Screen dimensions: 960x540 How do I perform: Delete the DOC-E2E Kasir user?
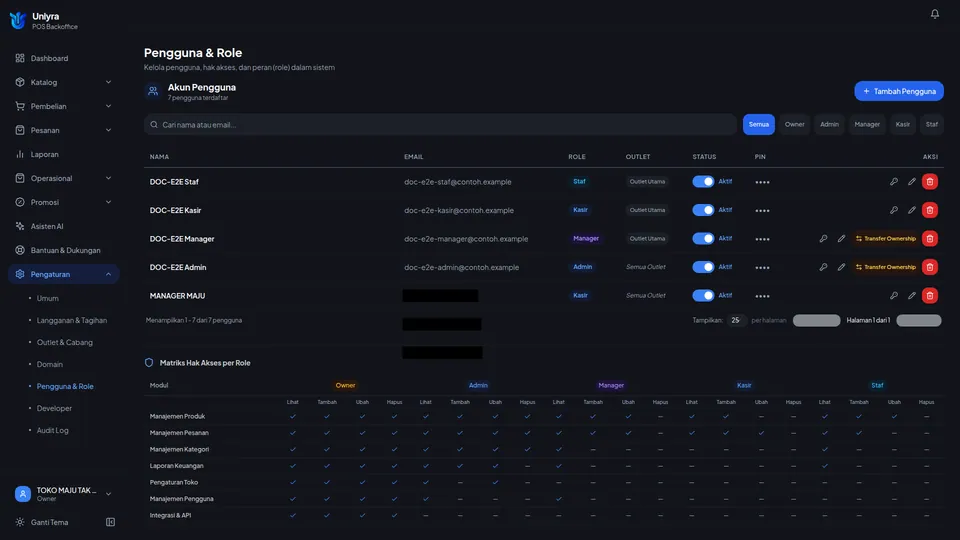[x=929, y=210]
